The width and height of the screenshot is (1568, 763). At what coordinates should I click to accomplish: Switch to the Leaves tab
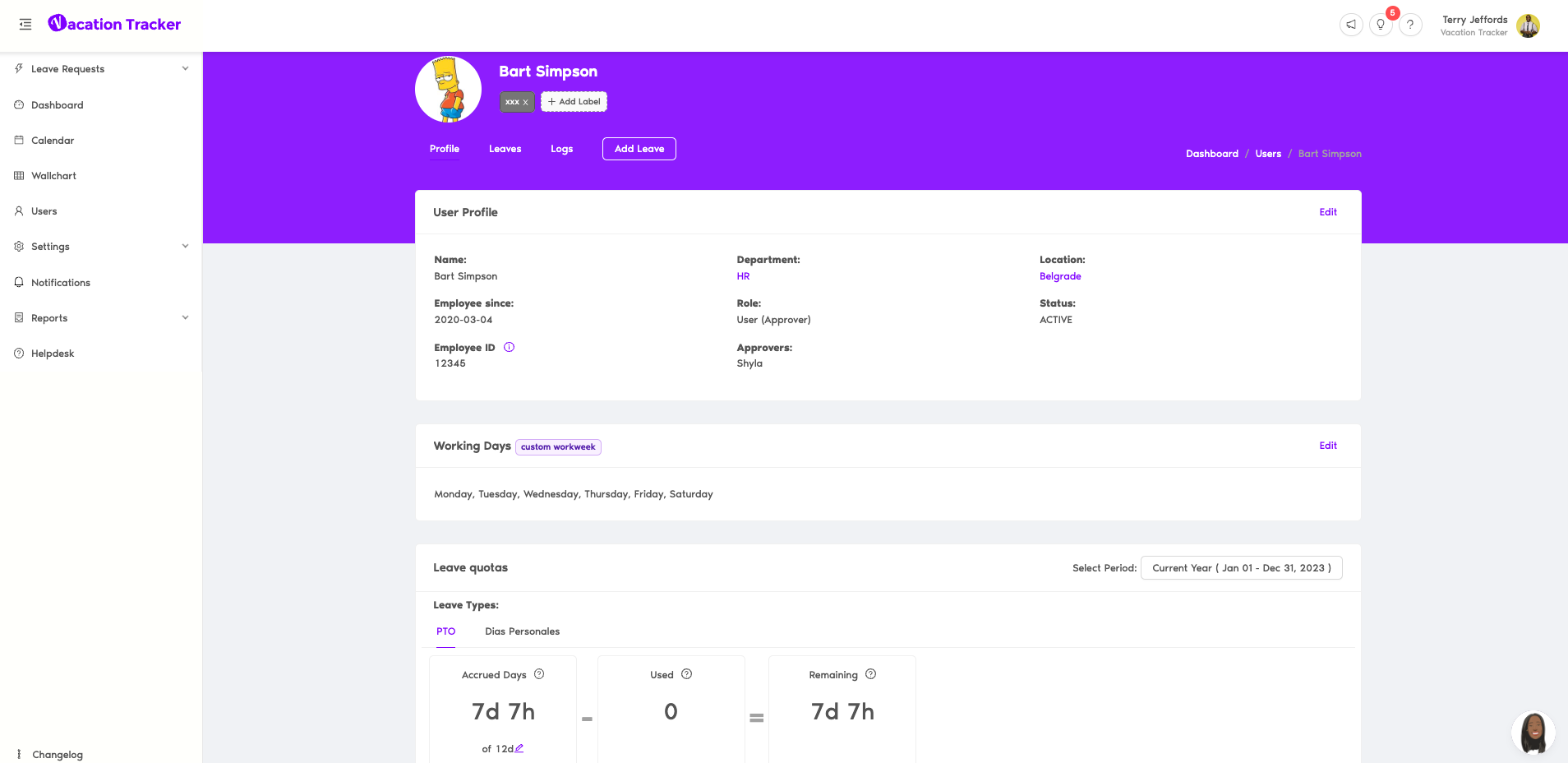pyautogui.click(x=505, y=149)
